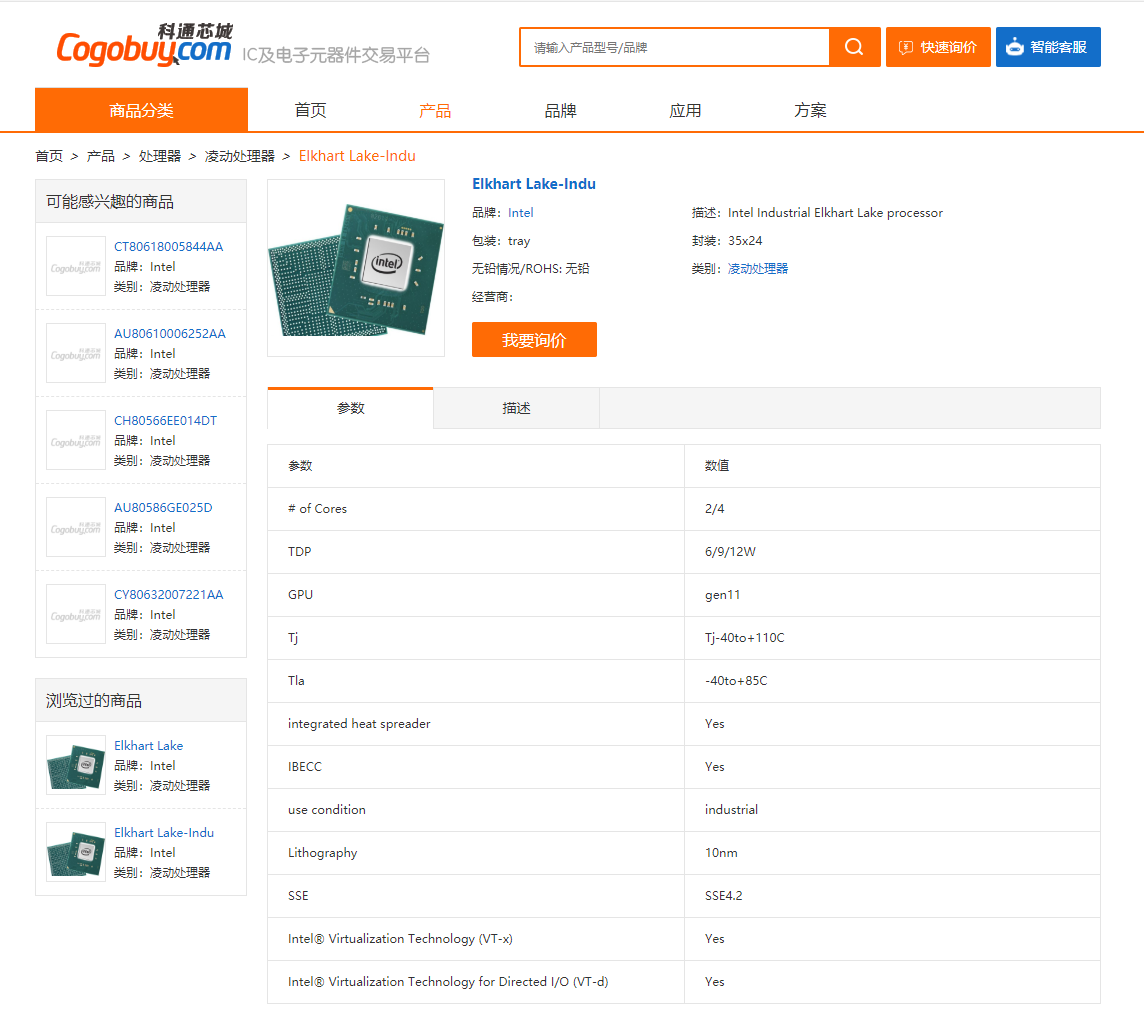Click the 我要询价 inquiry button
This screenshot has height=1012, width=1144.
[534, 339]
